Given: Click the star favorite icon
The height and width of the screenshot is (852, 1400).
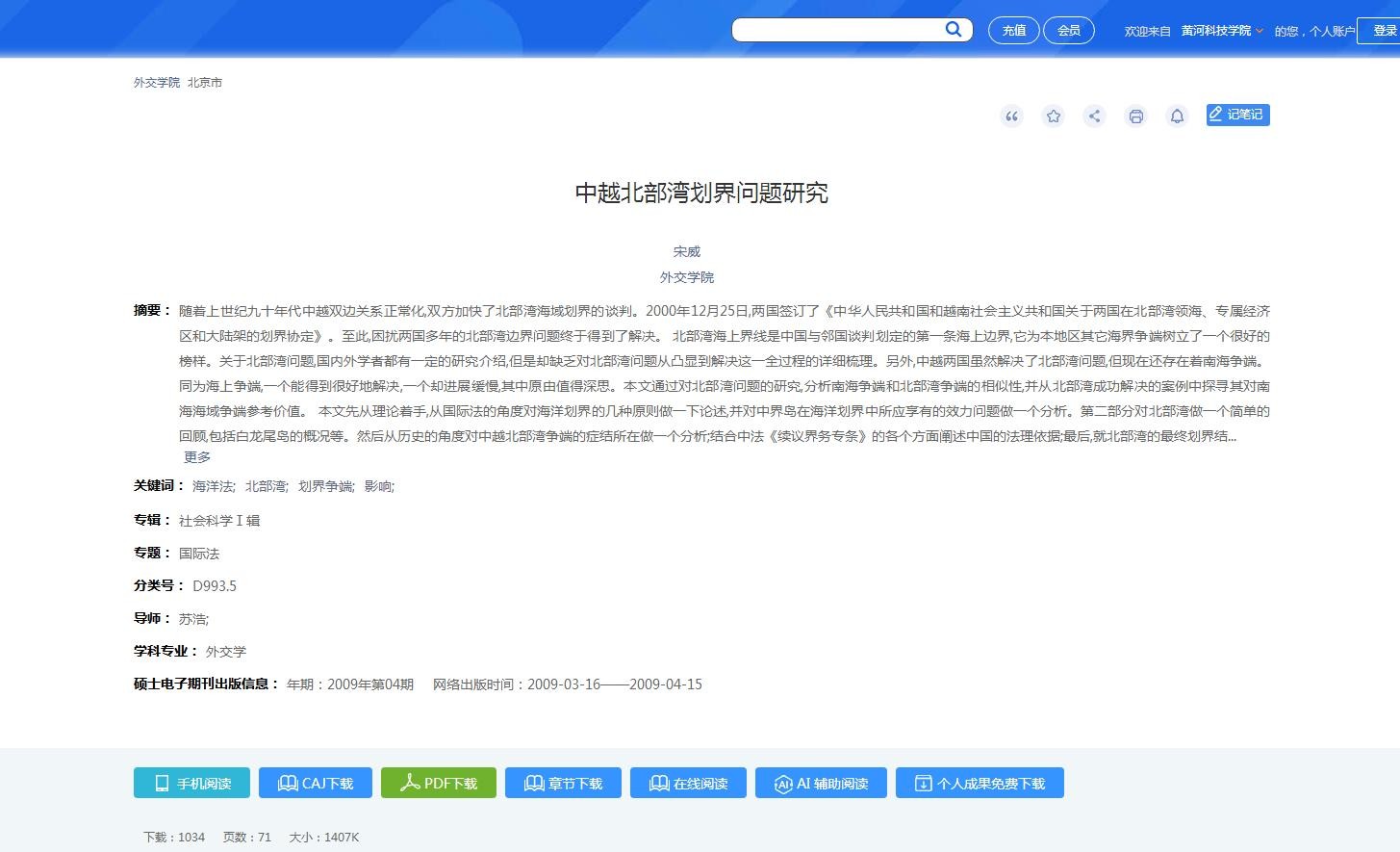Looking at the screenshot, I should 1054,116.
